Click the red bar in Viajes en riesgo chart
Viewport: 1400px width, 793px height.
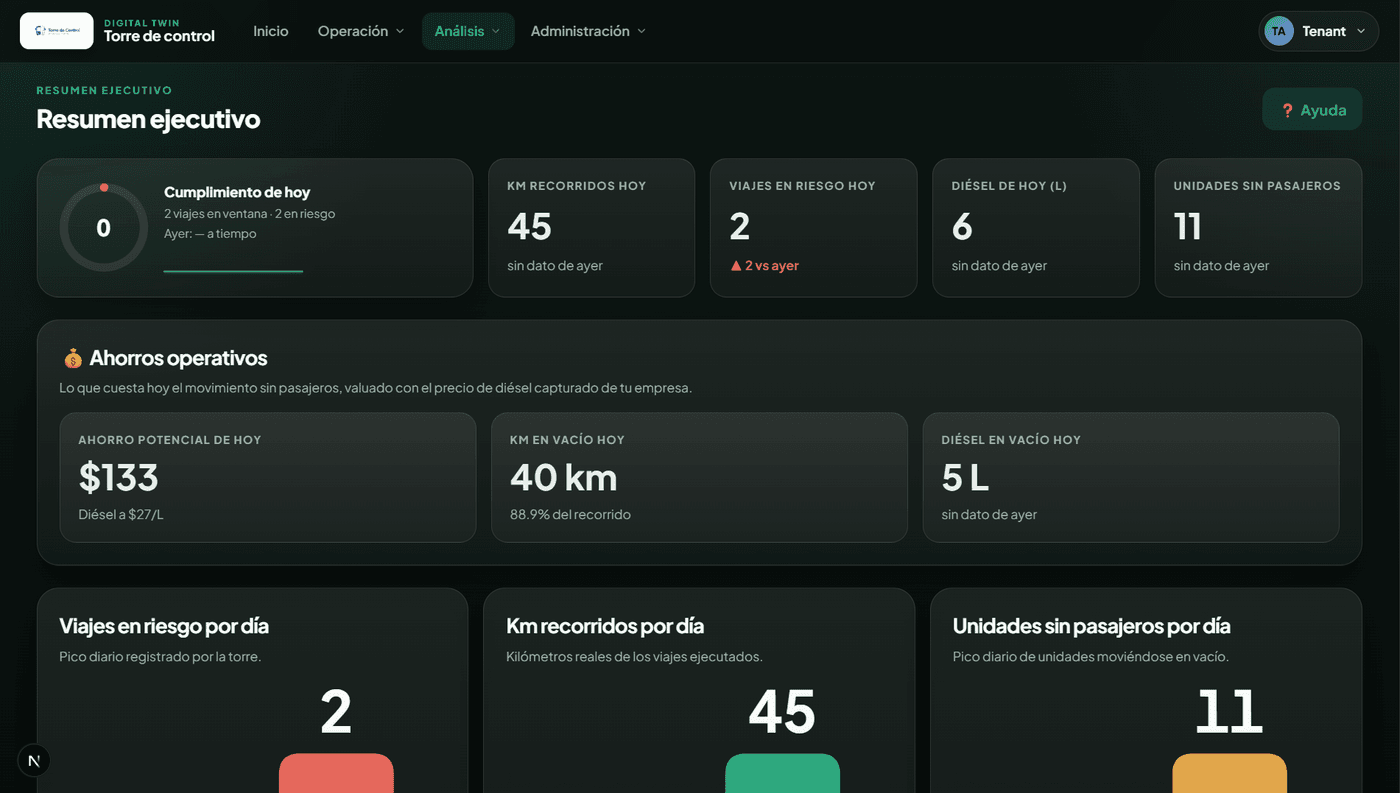click(x=336, y=773)
